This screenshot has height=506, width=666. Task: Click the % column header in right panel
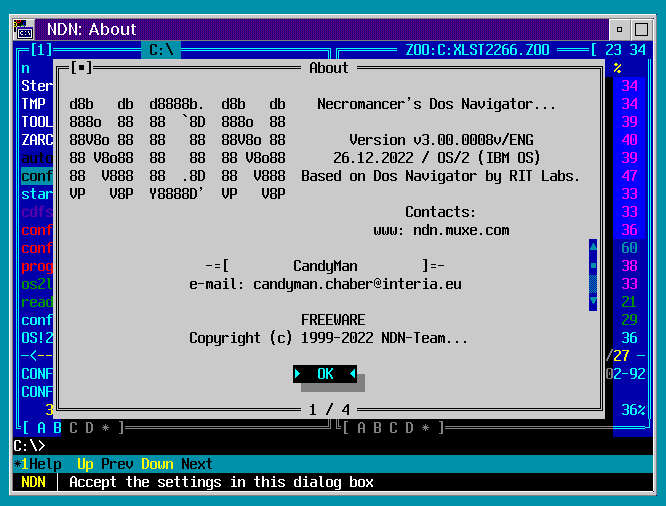coord(618,68)
